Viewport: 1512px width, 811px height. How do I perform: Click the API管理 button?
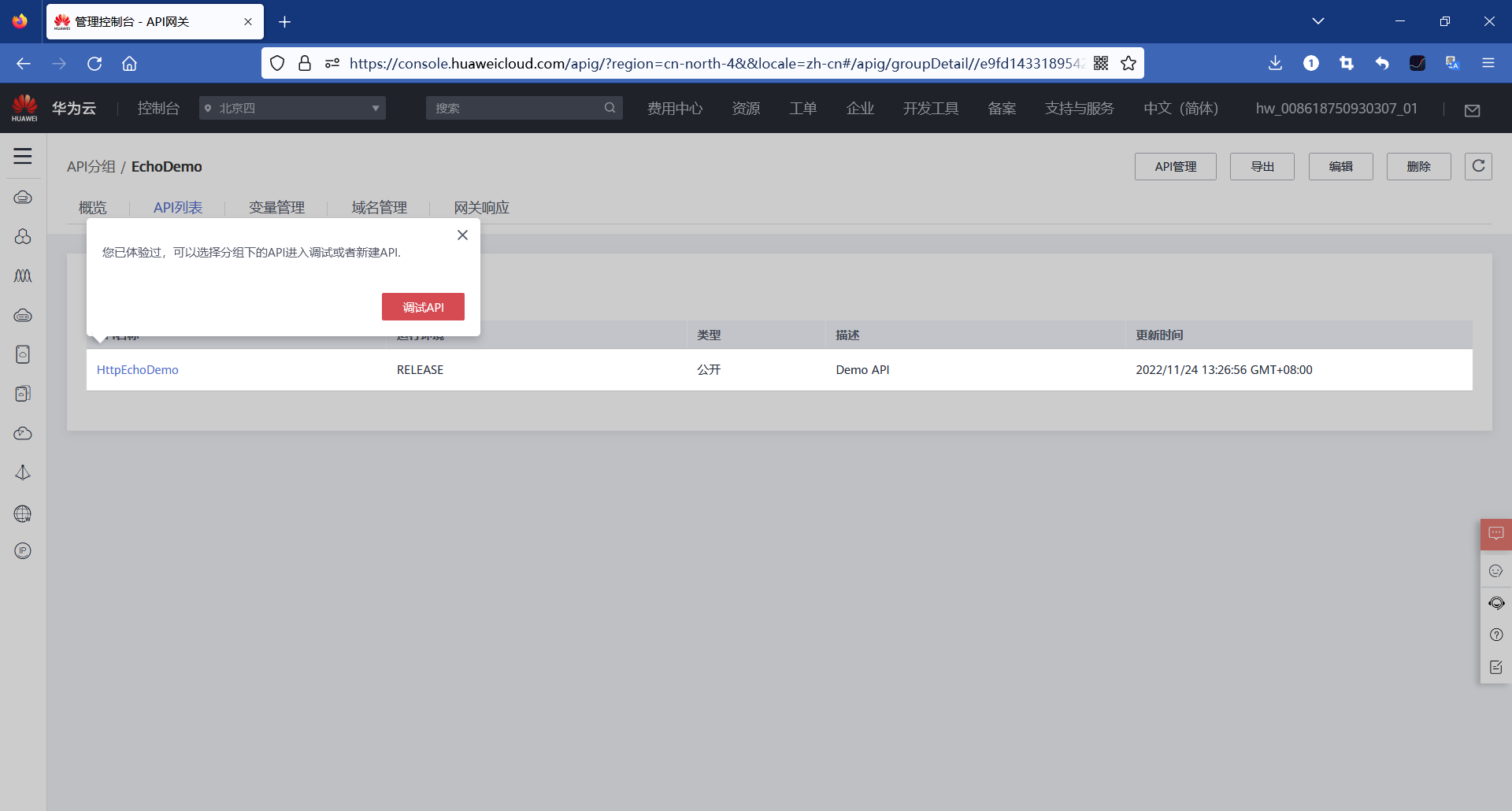[x=1176, y=166]
